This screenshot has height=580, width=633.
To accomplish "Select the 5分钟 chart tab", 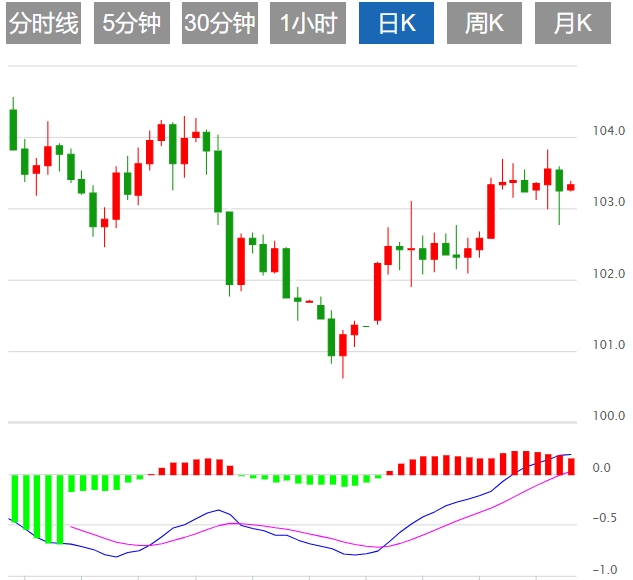I will [131, 24].
